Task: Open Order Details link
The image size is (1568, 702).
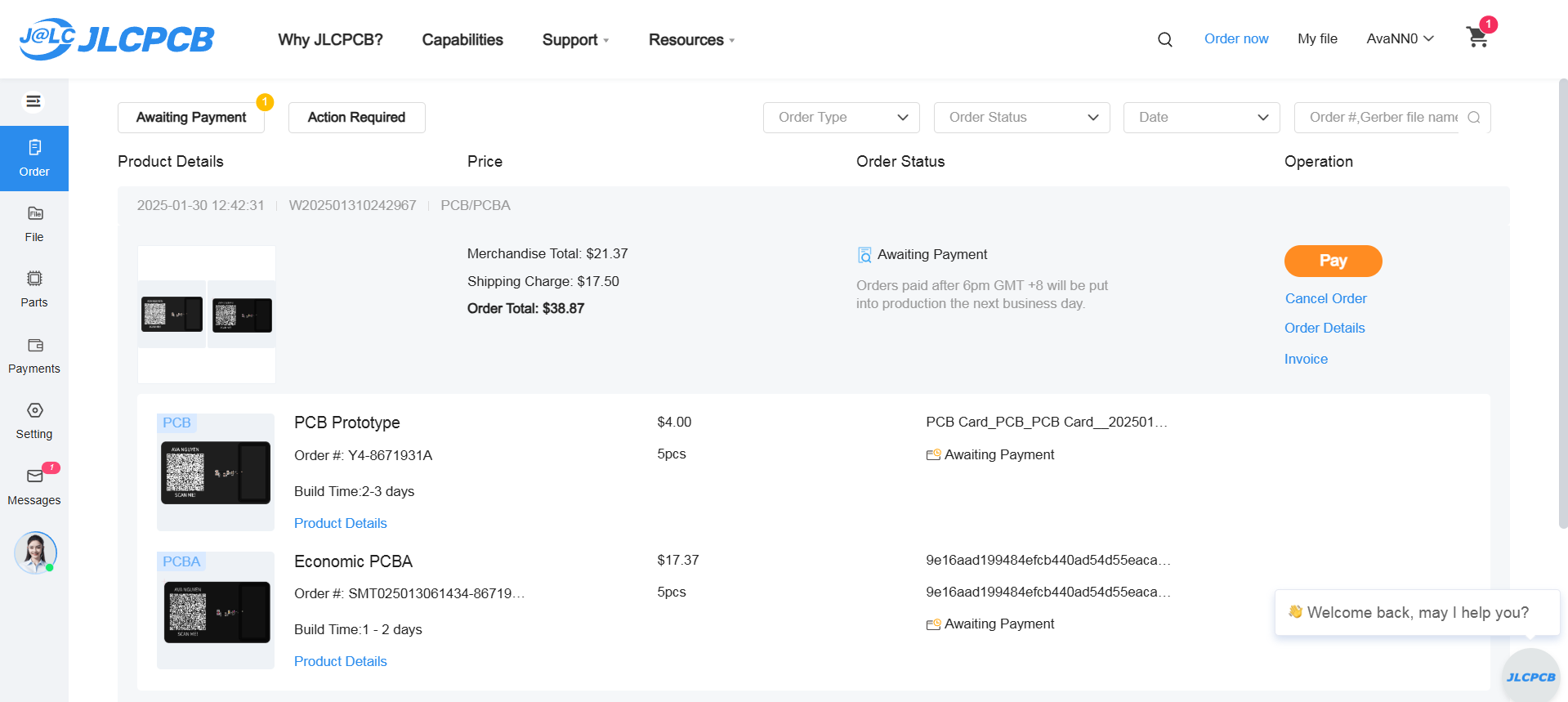Action: coord(1325,328)
